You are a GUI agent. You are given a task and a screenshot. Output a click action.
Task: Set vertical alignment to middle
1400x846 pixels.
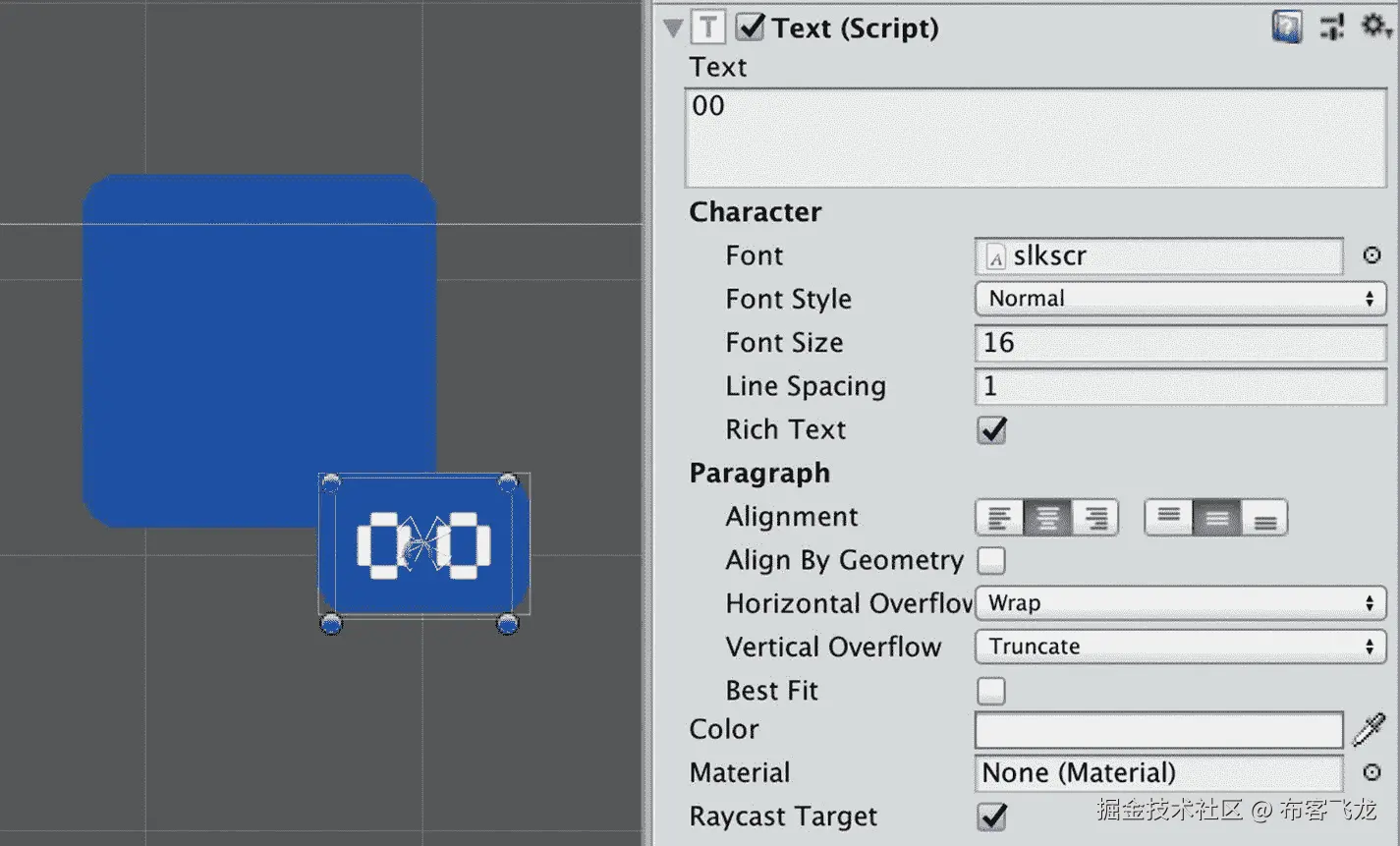click(x=1216, y=517)
